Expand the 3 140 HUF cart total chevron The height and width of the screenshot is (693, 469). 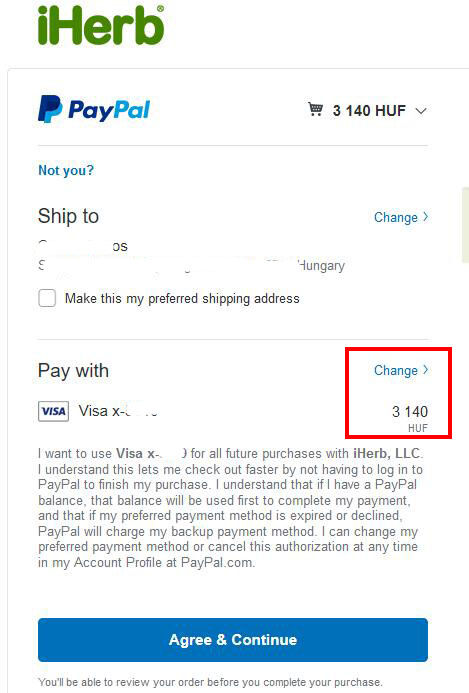click(421, 111)
